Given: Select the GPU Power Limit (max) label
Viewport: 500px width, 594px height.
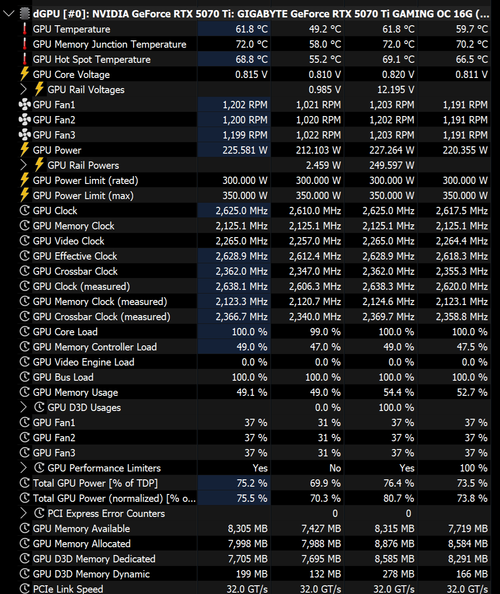Looking at the screenshot, I should click(x=83, y=196).
